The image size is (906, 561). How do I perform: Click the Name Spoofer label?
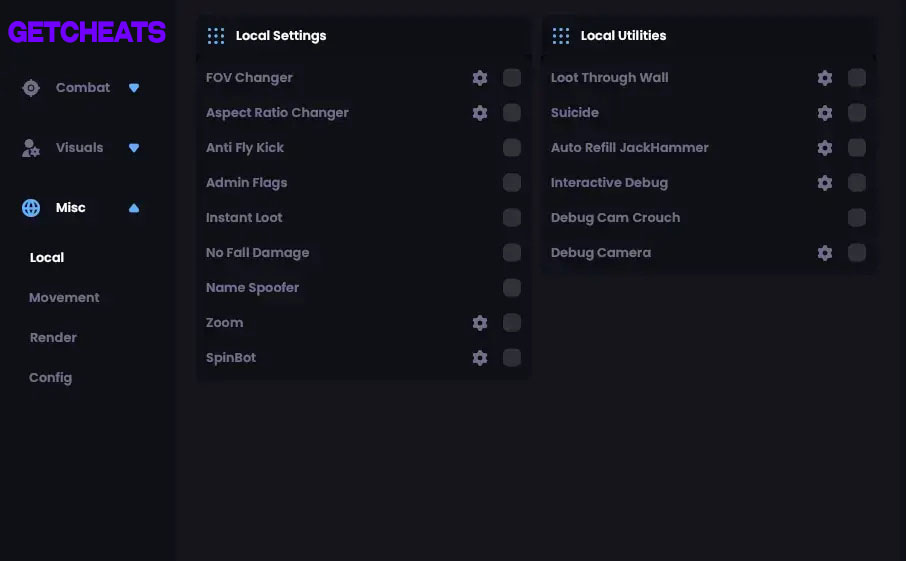[253, 288]
